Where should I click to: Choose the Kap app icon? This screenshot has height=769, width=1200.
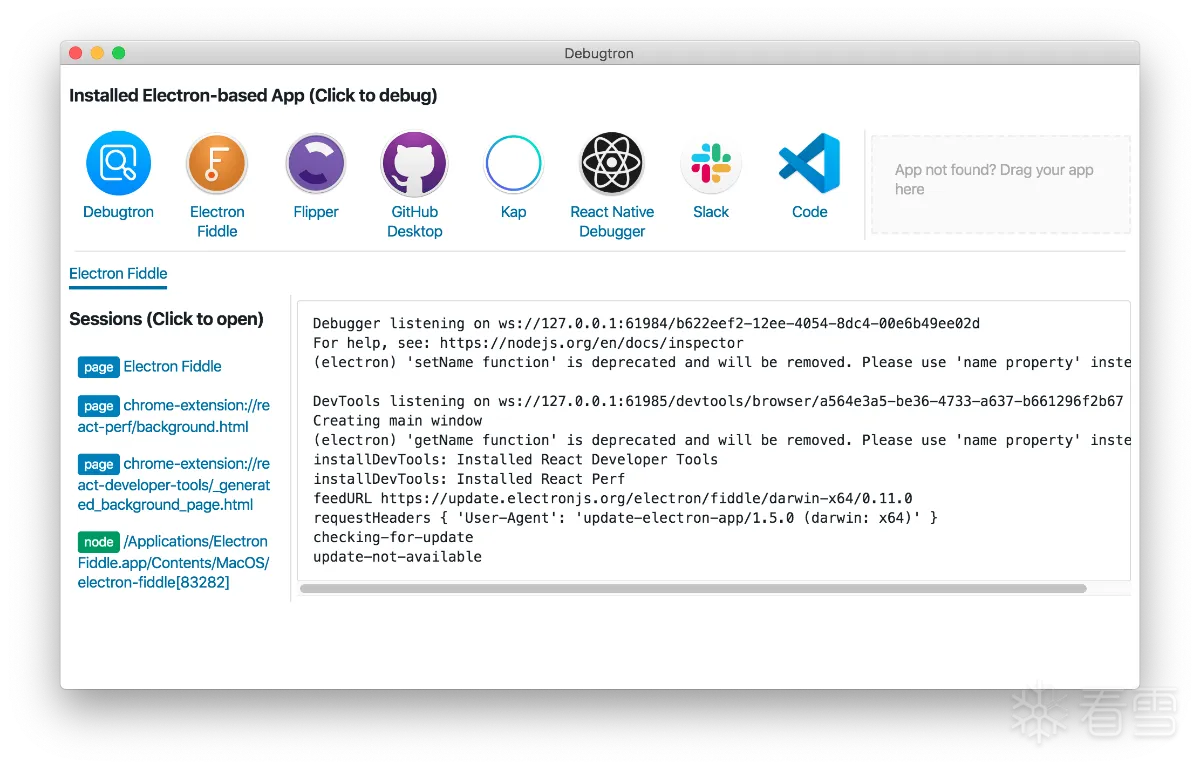point(513,163)
